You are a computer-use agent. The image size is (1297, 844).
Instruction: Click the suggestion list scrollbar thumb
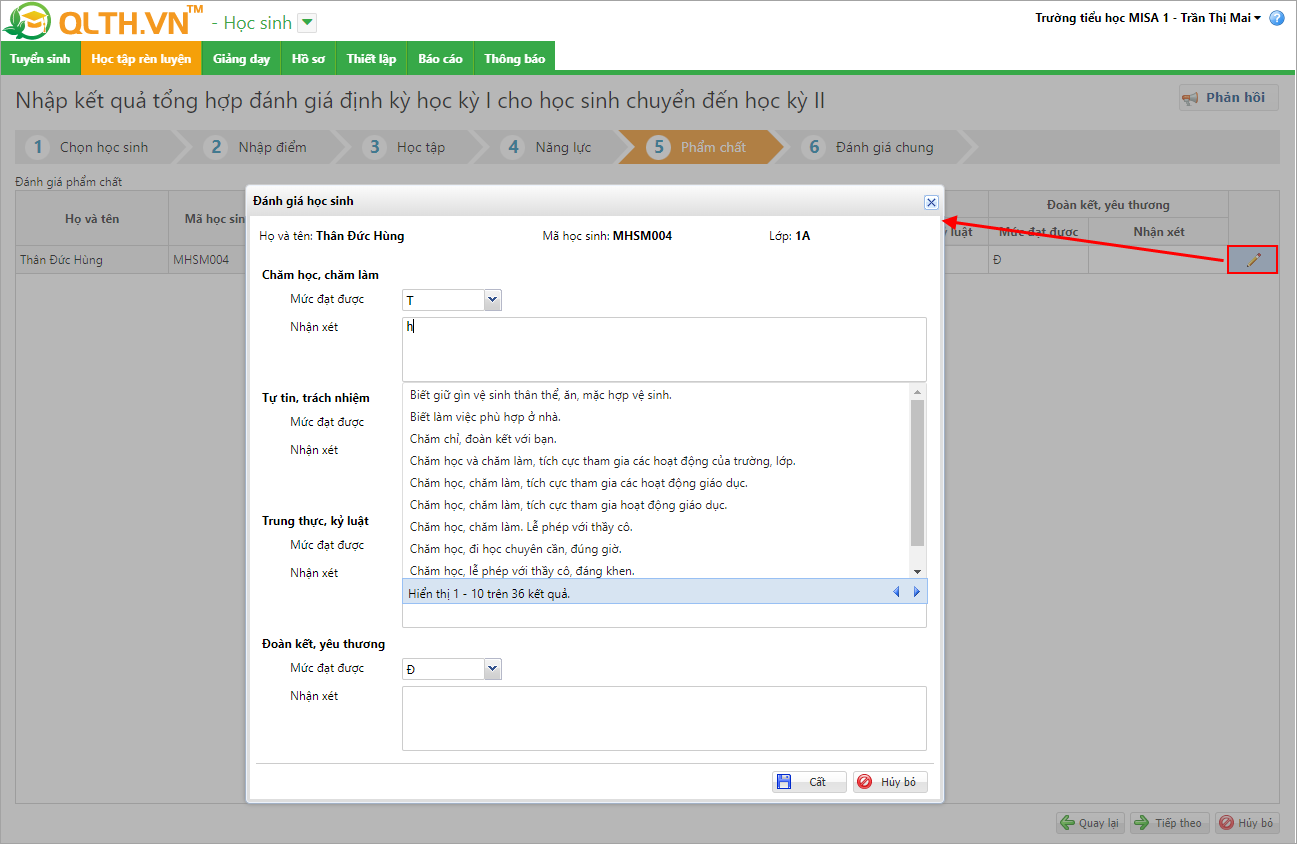(917, 472)
